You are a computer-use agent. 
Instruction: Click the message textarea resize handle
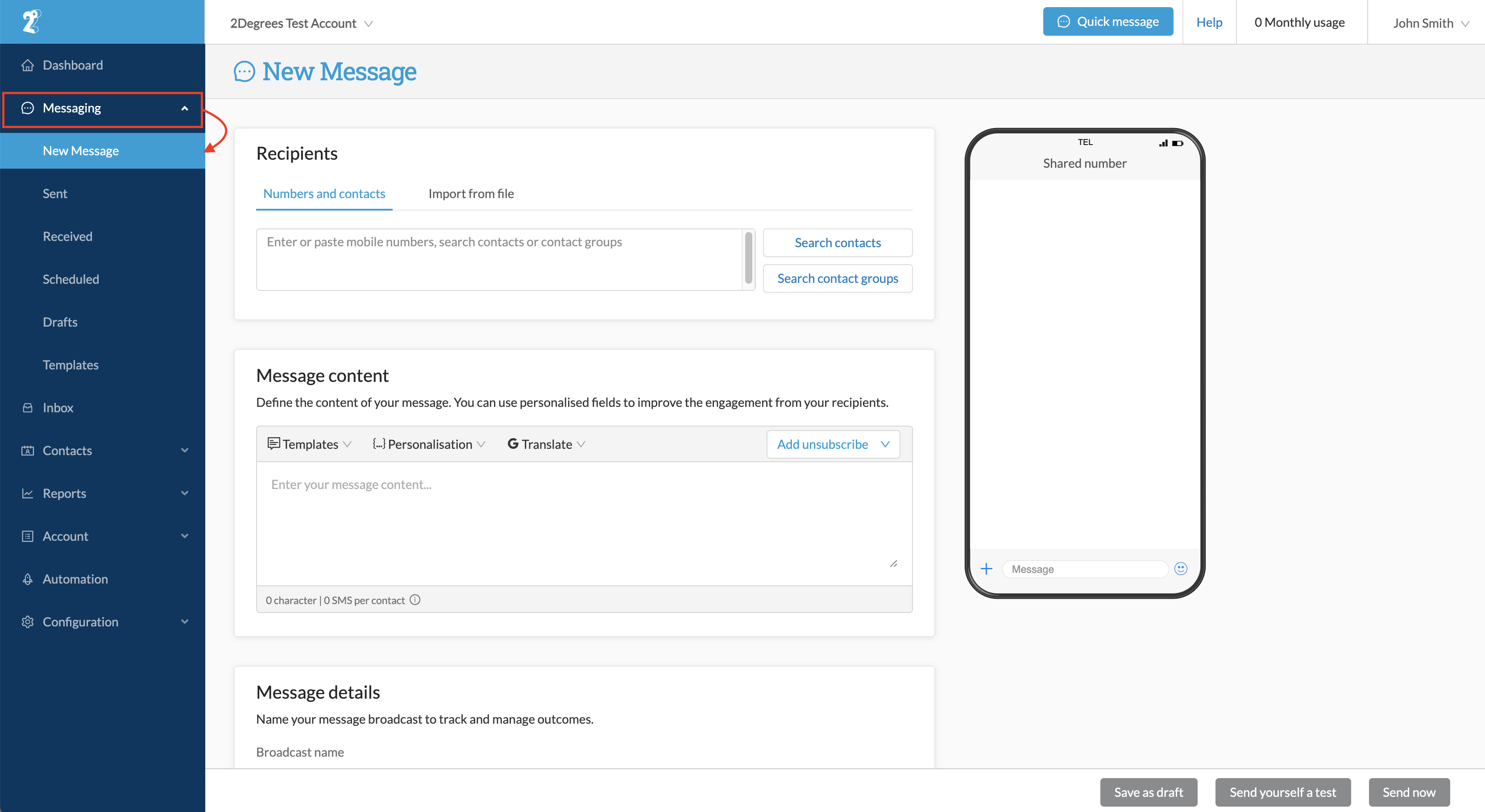pyautogui.click(x=893, y=563)
